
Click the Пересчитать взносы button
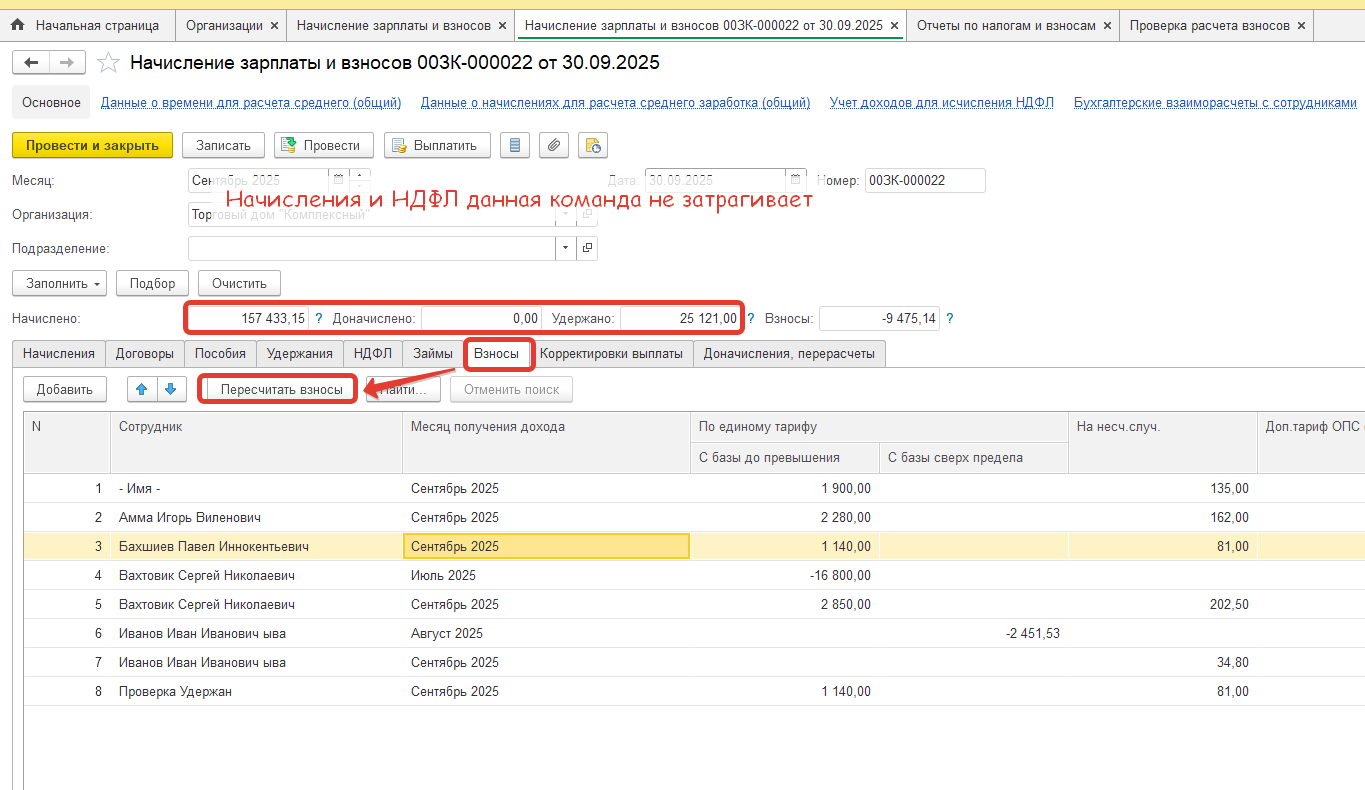pos(281,389)
